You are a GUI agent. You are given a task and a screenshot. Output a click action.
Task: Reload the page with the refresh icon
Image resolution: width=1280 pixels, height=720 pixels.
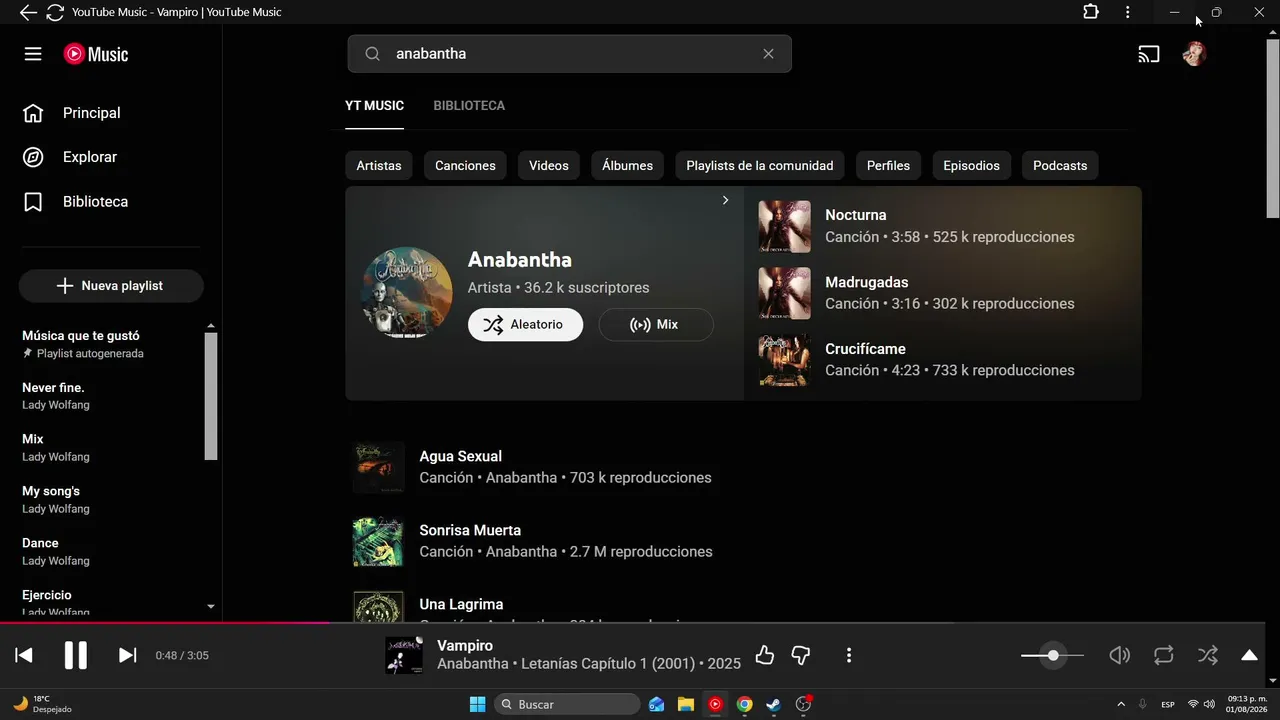click(55, 12)
